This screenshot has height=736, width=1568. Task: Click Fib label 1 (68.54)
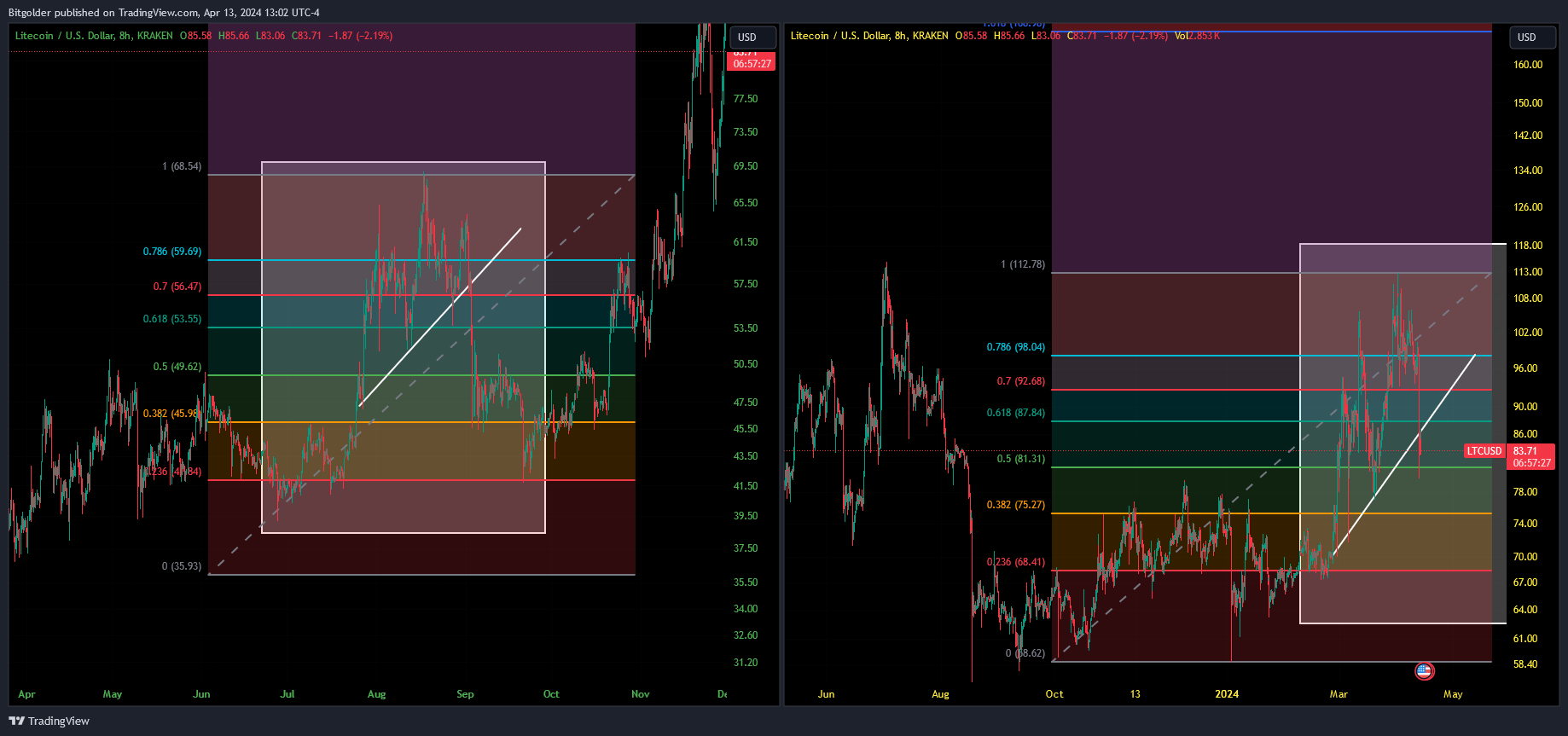(182, 166)
